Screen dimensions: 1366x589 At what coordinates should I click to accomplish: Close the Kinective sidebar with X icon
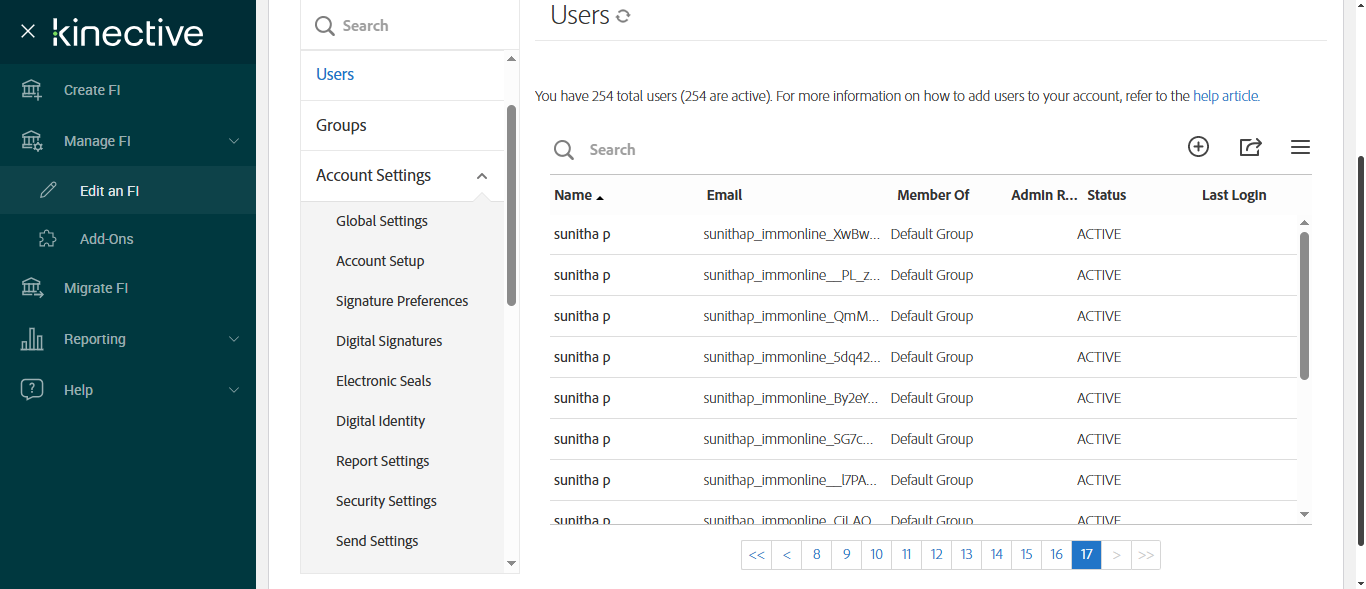(x=28, y=31)
